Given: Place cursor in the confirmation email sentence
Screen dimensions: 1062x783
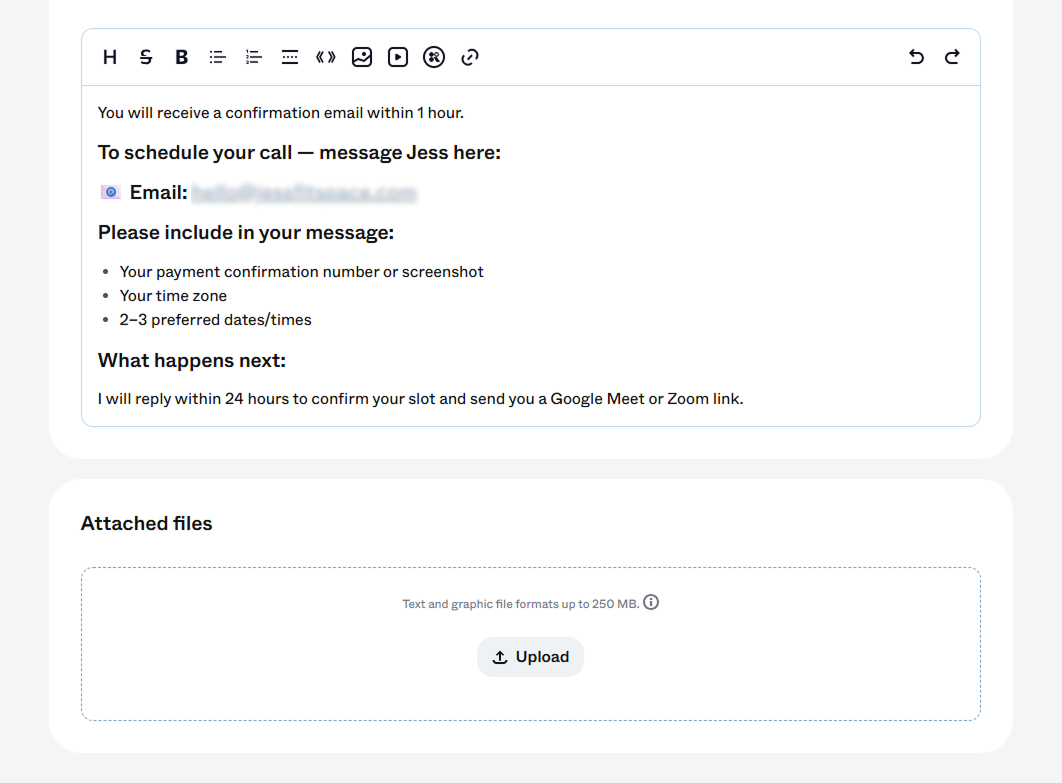Looking at the screenshot, I should (x=280, y=113).
